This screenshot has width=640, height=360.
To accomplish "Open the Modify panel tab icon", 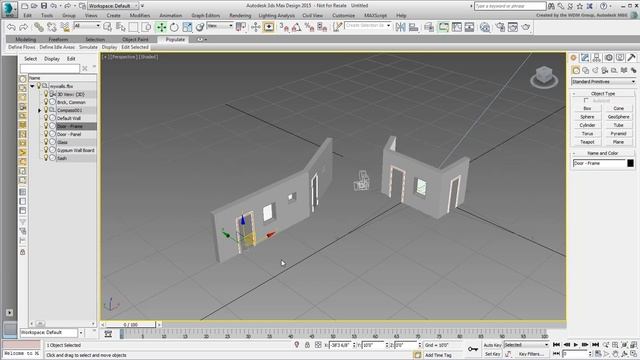I will click(585, 58).
